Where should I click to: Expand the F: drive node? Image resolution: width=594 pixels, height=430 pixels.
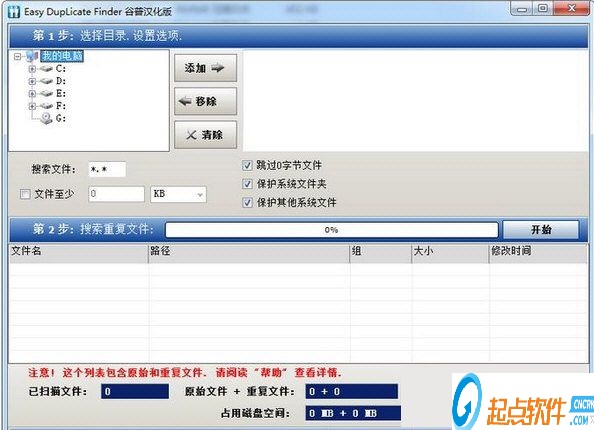[32, 106]
